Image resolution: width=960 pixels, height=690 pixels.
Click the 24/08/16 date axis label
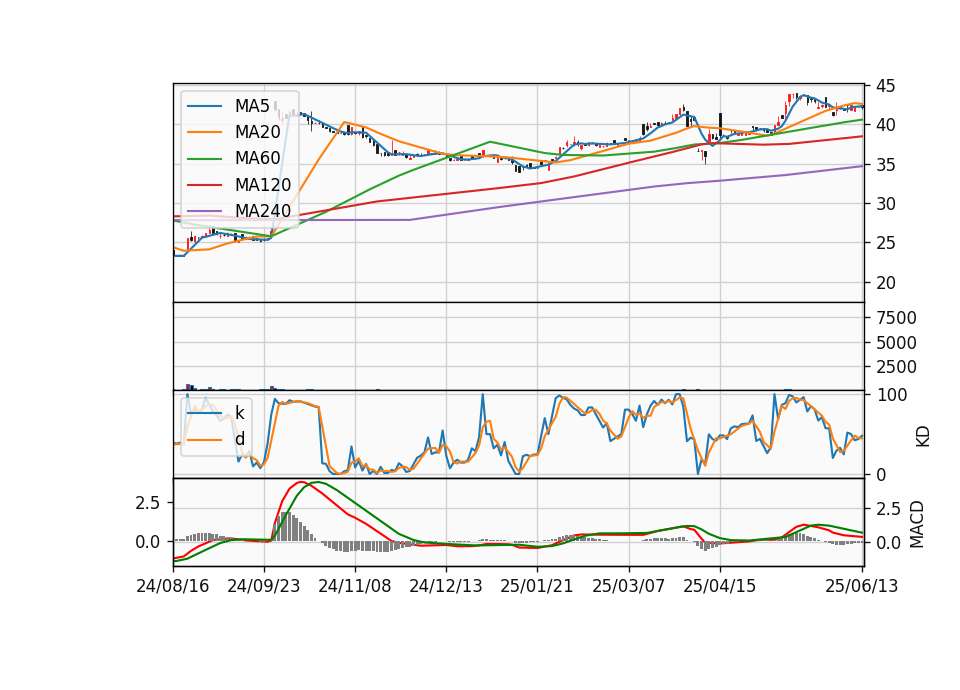coord(173,586)
